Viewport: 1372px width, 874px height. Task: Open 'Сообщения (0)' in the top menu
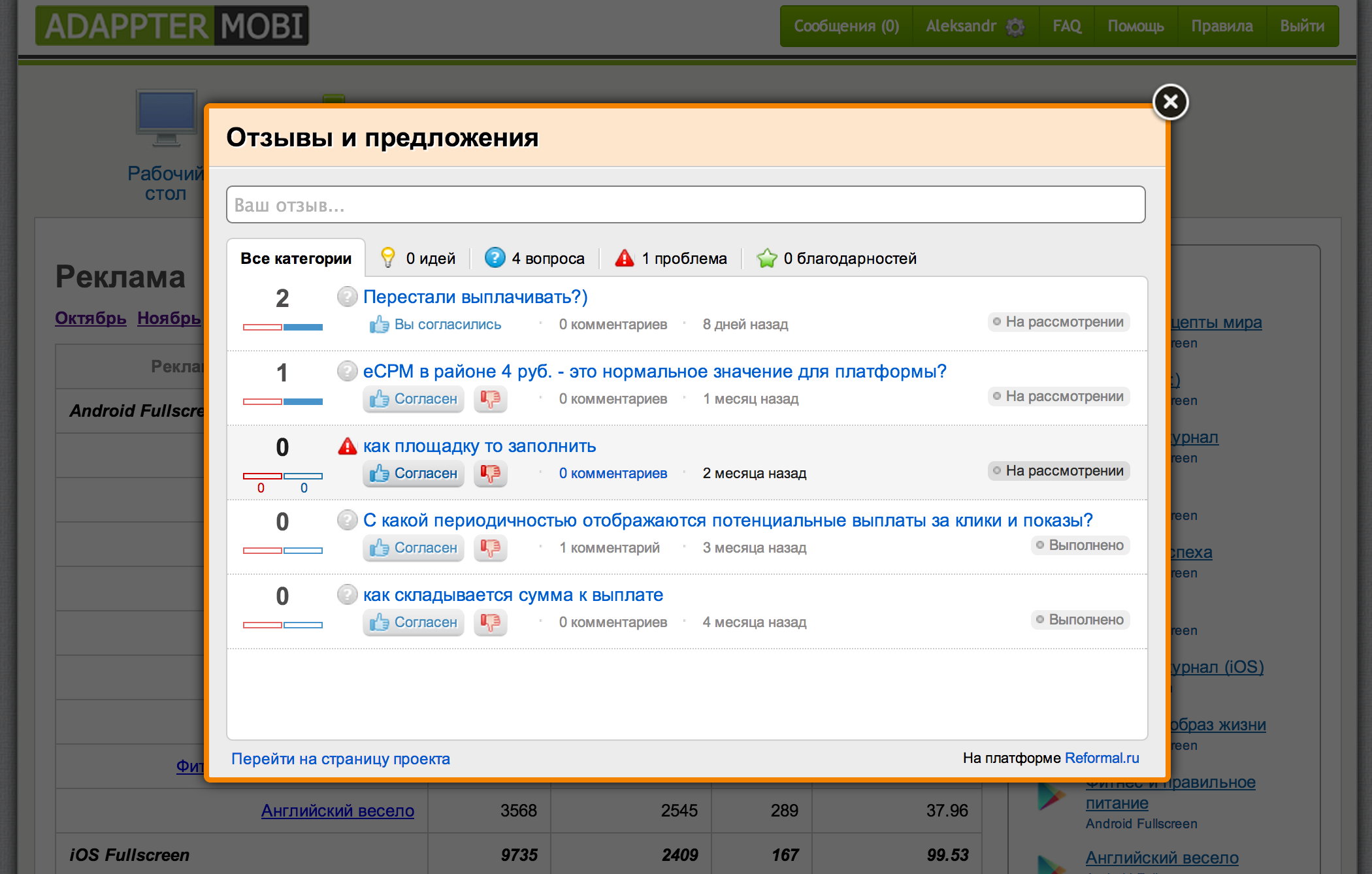pyautogui.click(x=846, y=26)
